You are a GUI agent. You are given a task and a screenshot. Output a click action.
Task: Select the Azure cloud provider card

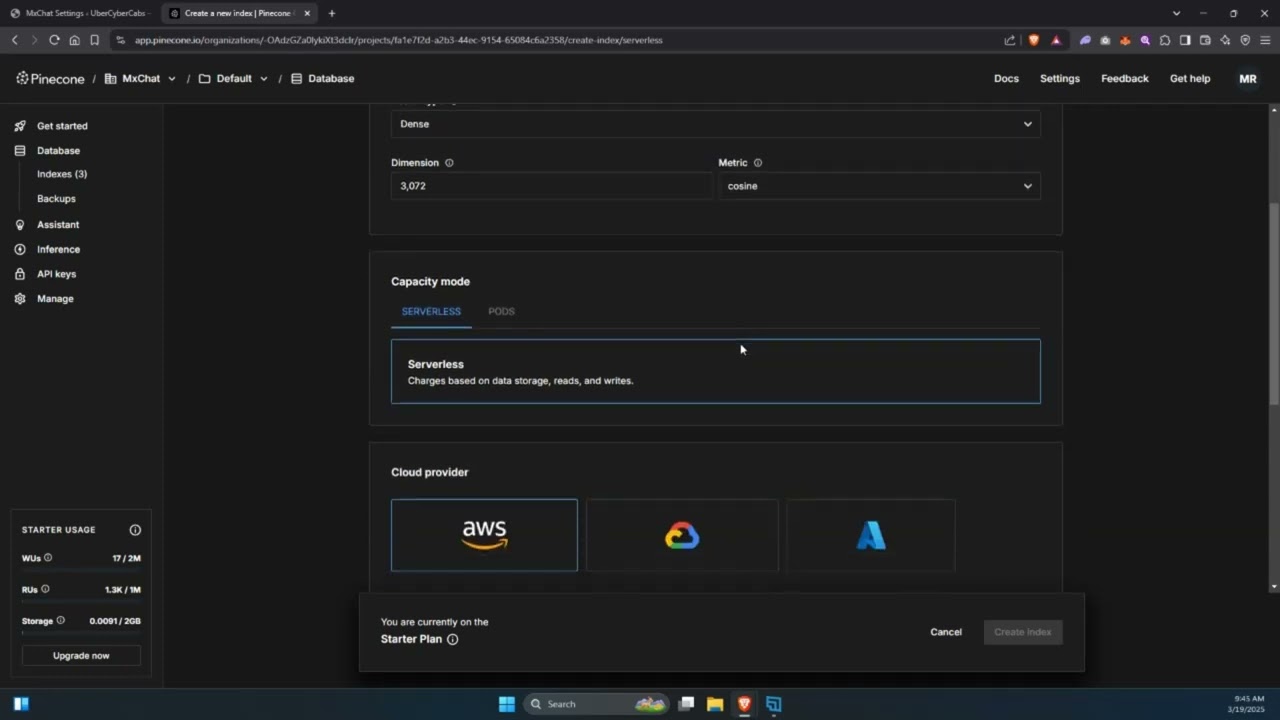point(871,535)
